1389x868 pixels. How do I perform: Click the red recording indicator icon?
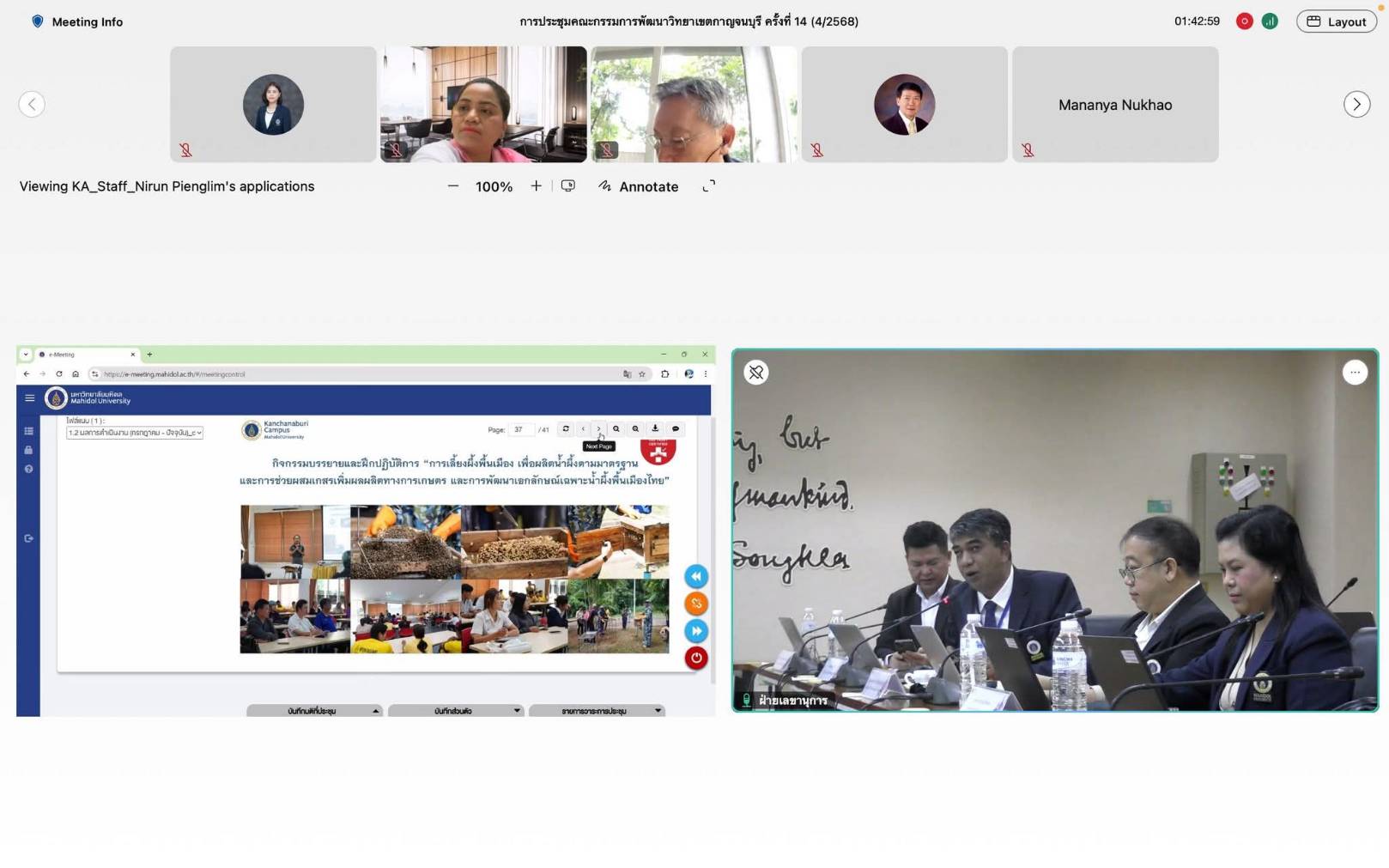[x=1244, y=21]
